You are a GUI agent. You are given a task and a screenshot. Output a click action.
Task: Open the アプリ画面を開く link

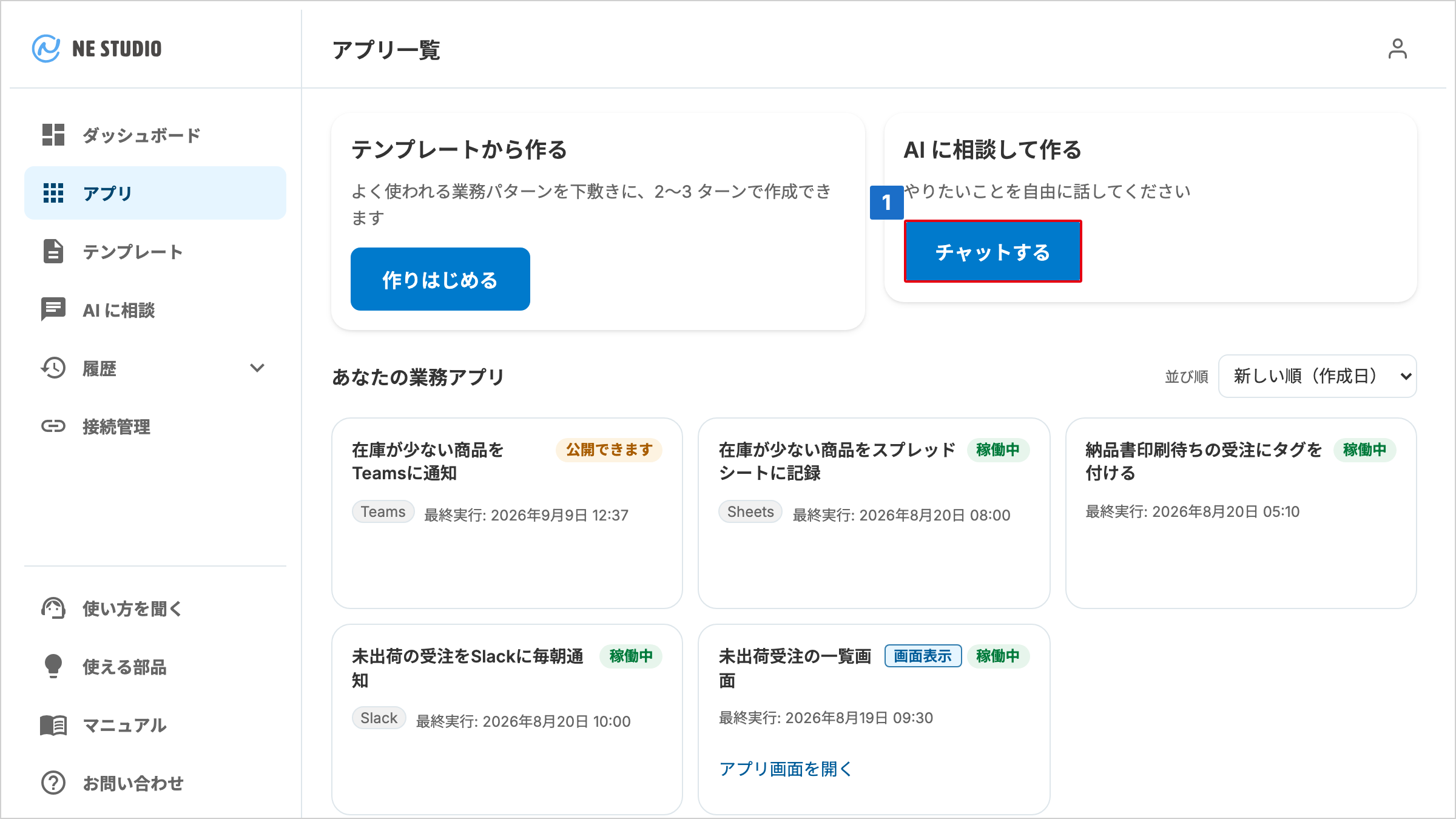tap(786, 769)
